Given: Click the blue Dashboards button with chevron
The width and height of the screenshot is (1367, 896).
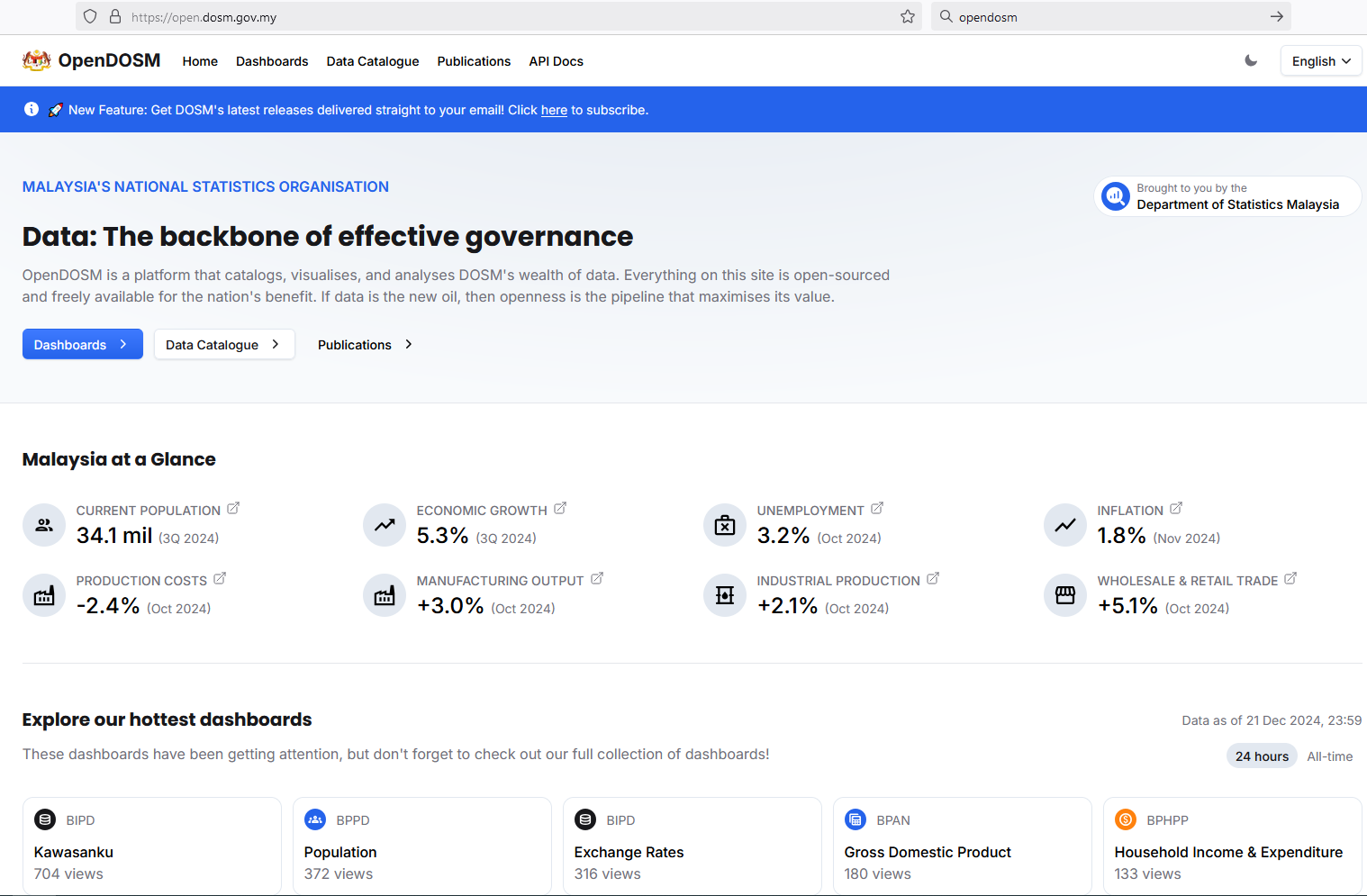Looking at the screenshot, I should 82,345.
